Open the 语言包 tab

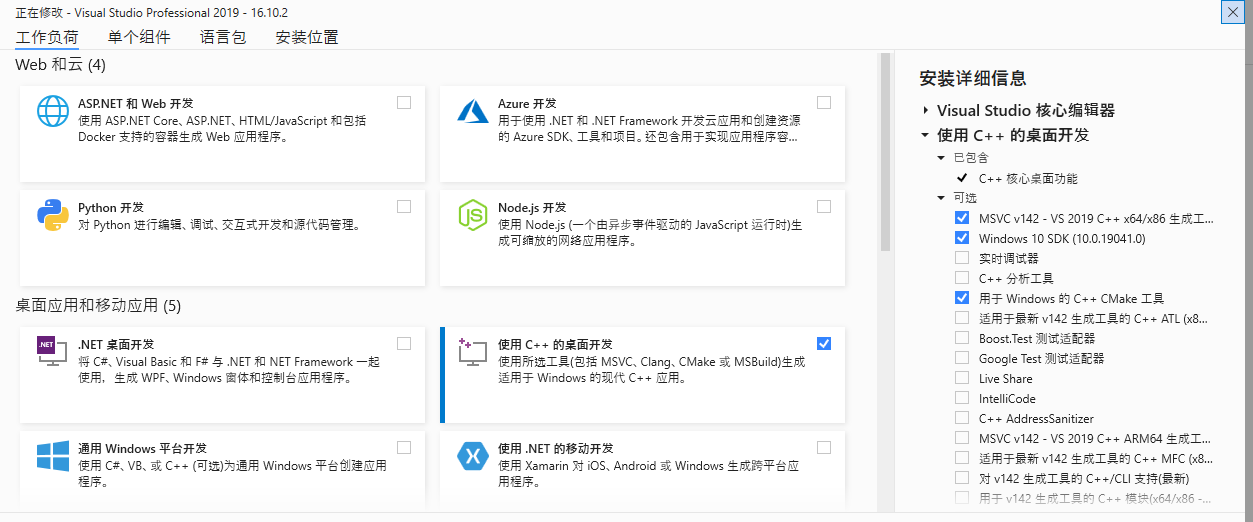point(223,38)
